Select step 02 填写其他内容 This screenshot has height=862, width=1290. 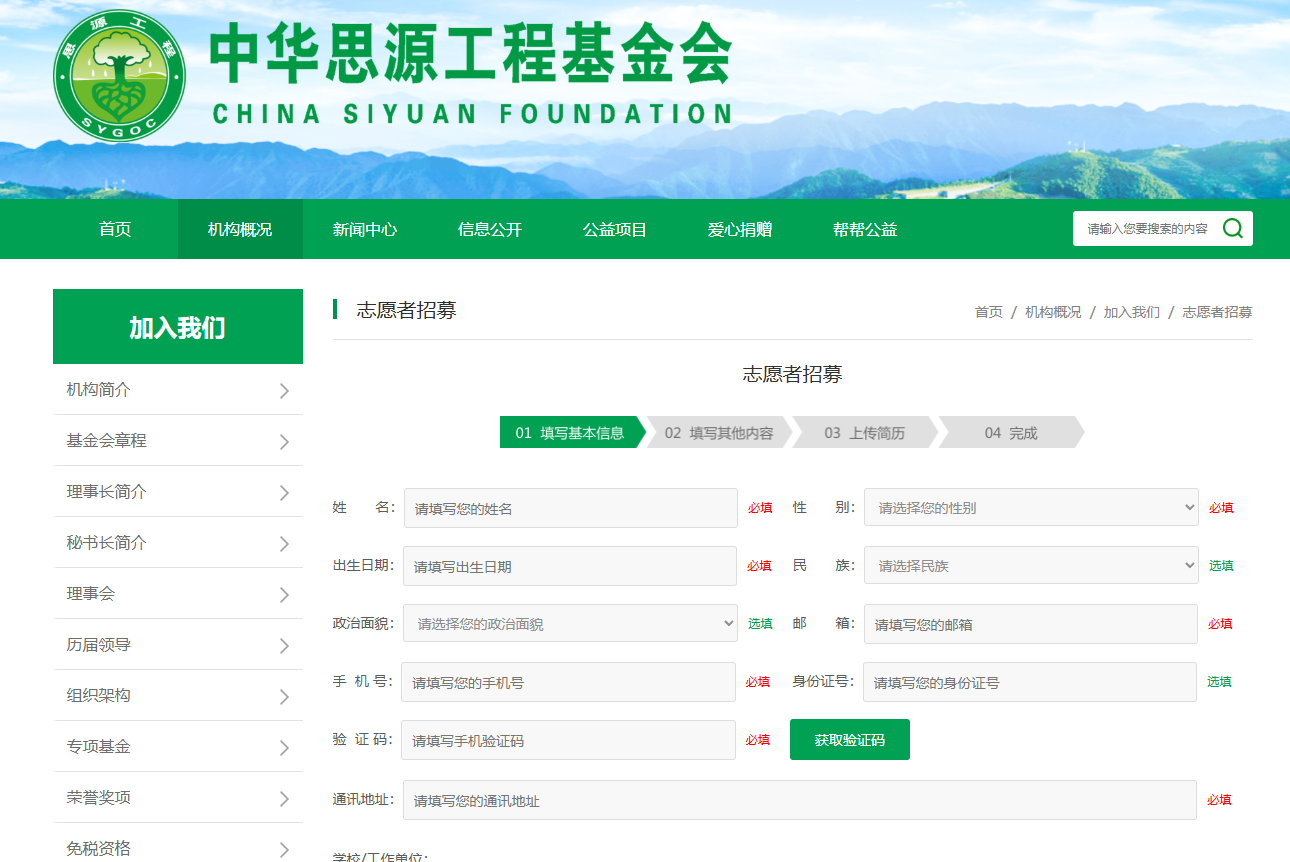click(718, 433)
